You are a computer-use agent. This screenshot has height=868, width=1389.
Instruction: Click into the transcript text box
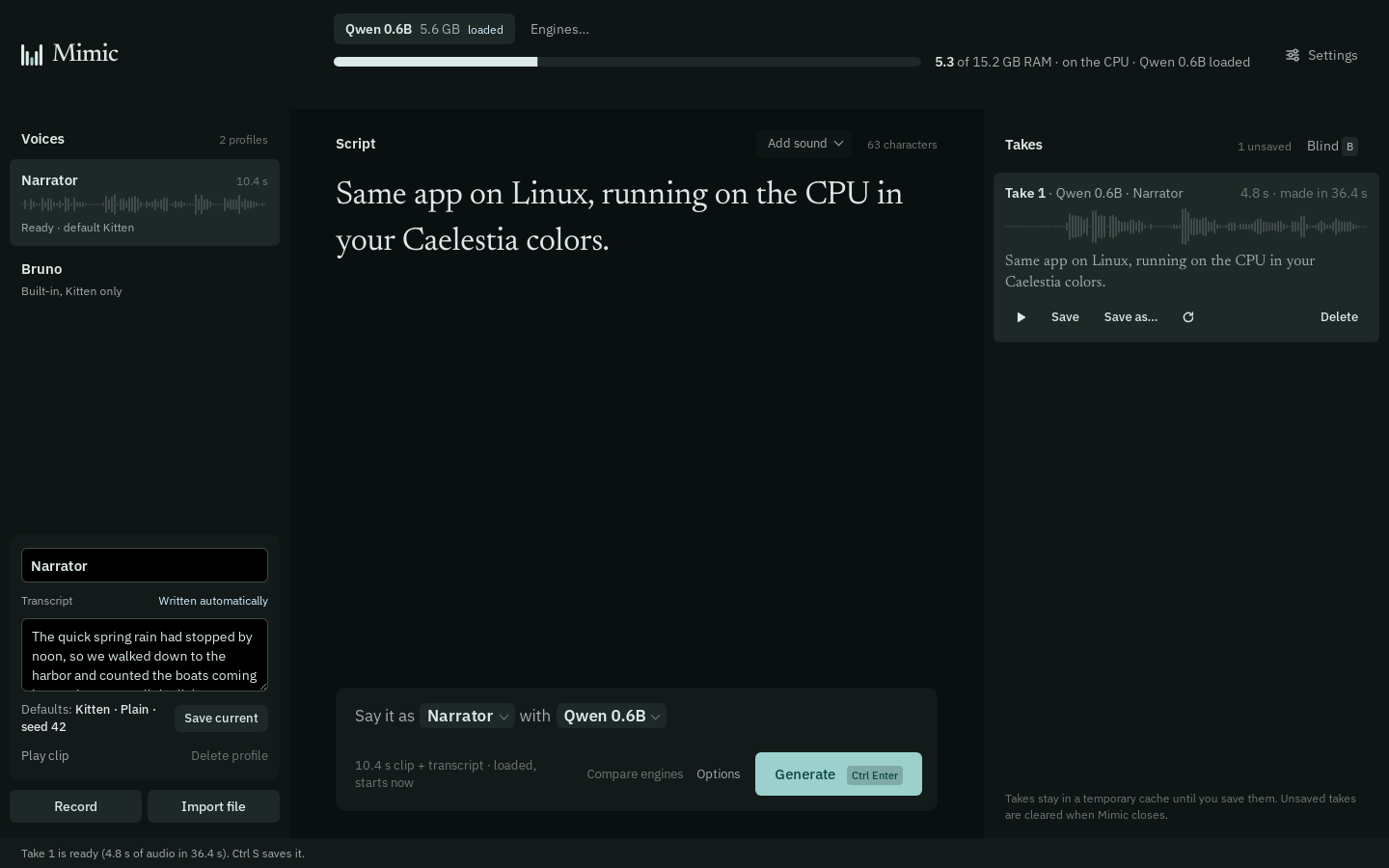click(x=145, y=655)
